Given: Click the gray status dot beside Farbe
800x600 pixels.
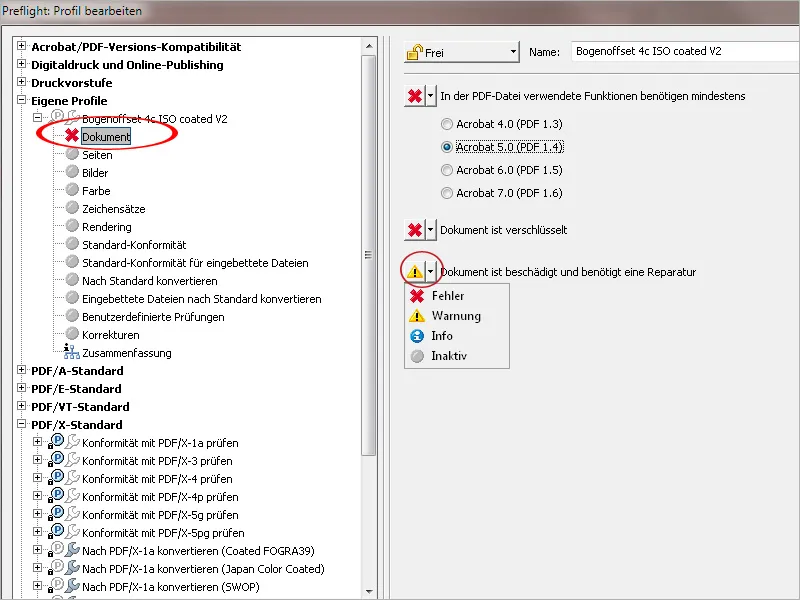Looking at the screenshot, I should (x=72, y=190).
